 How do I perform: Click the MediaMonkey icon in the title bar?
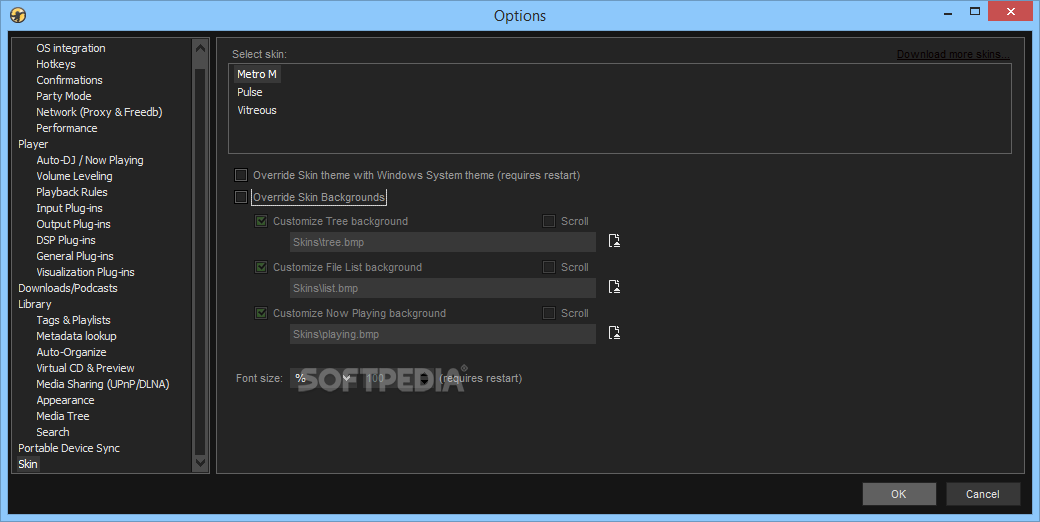pyautogui.click(x=18, y=15)
